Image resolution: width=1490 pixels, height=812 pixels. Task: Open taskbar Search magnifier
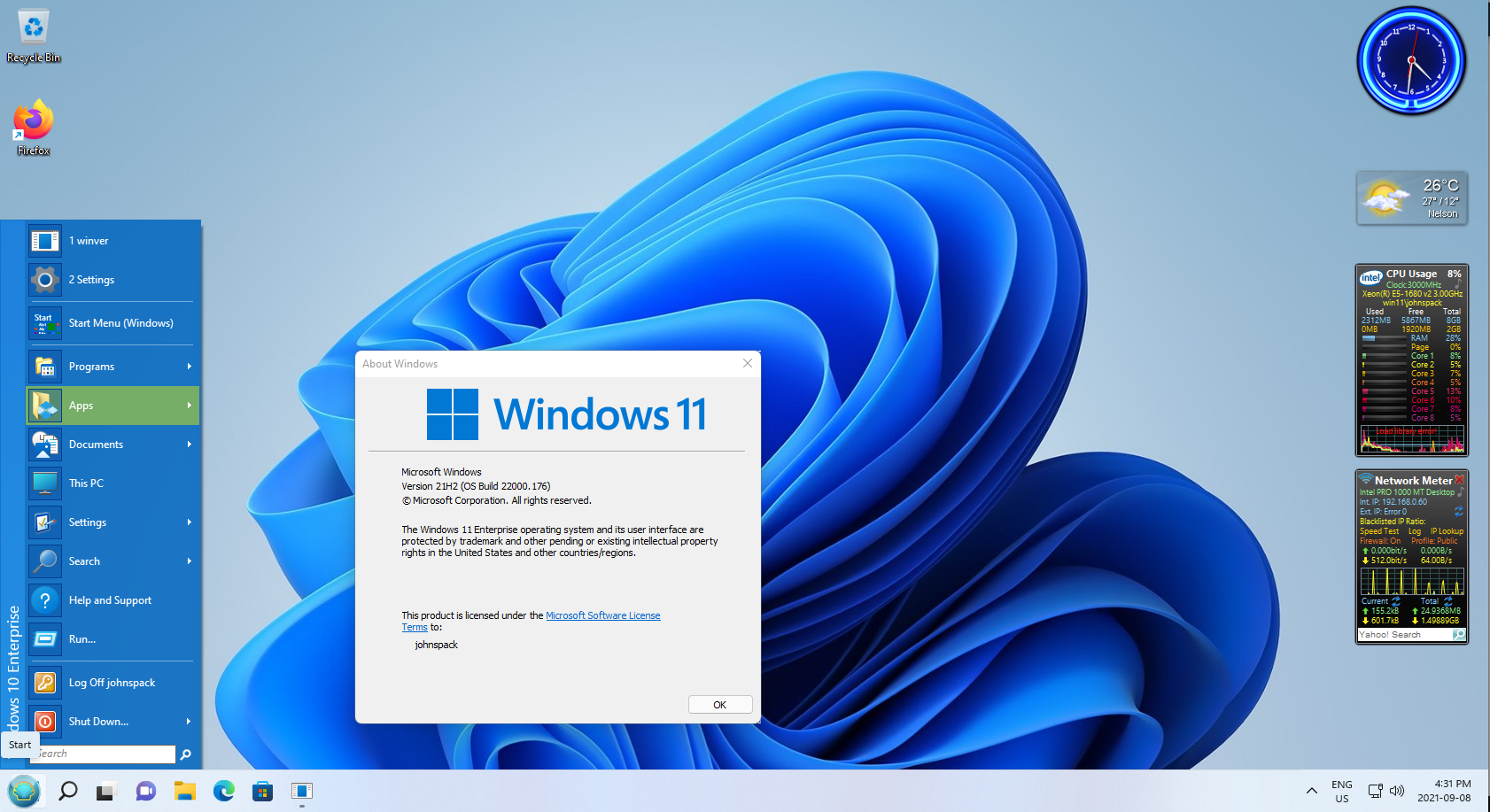tap(67, 791)
